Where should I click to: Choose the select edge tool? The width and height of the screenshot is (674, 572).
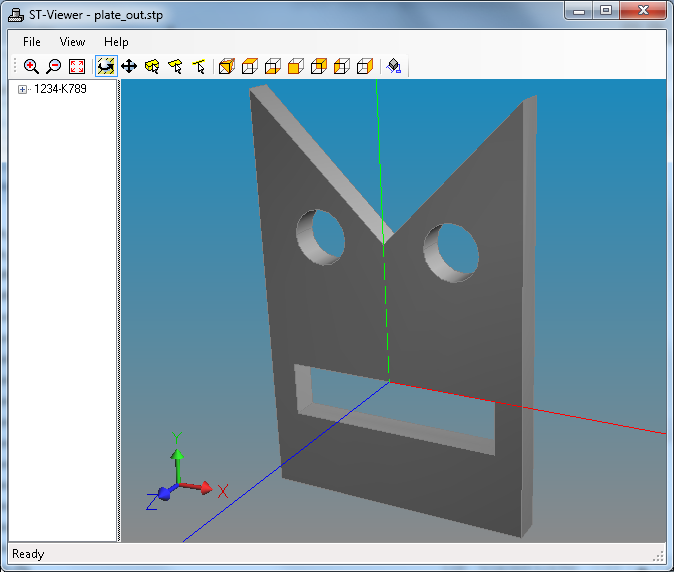click(x=199, y=66)
